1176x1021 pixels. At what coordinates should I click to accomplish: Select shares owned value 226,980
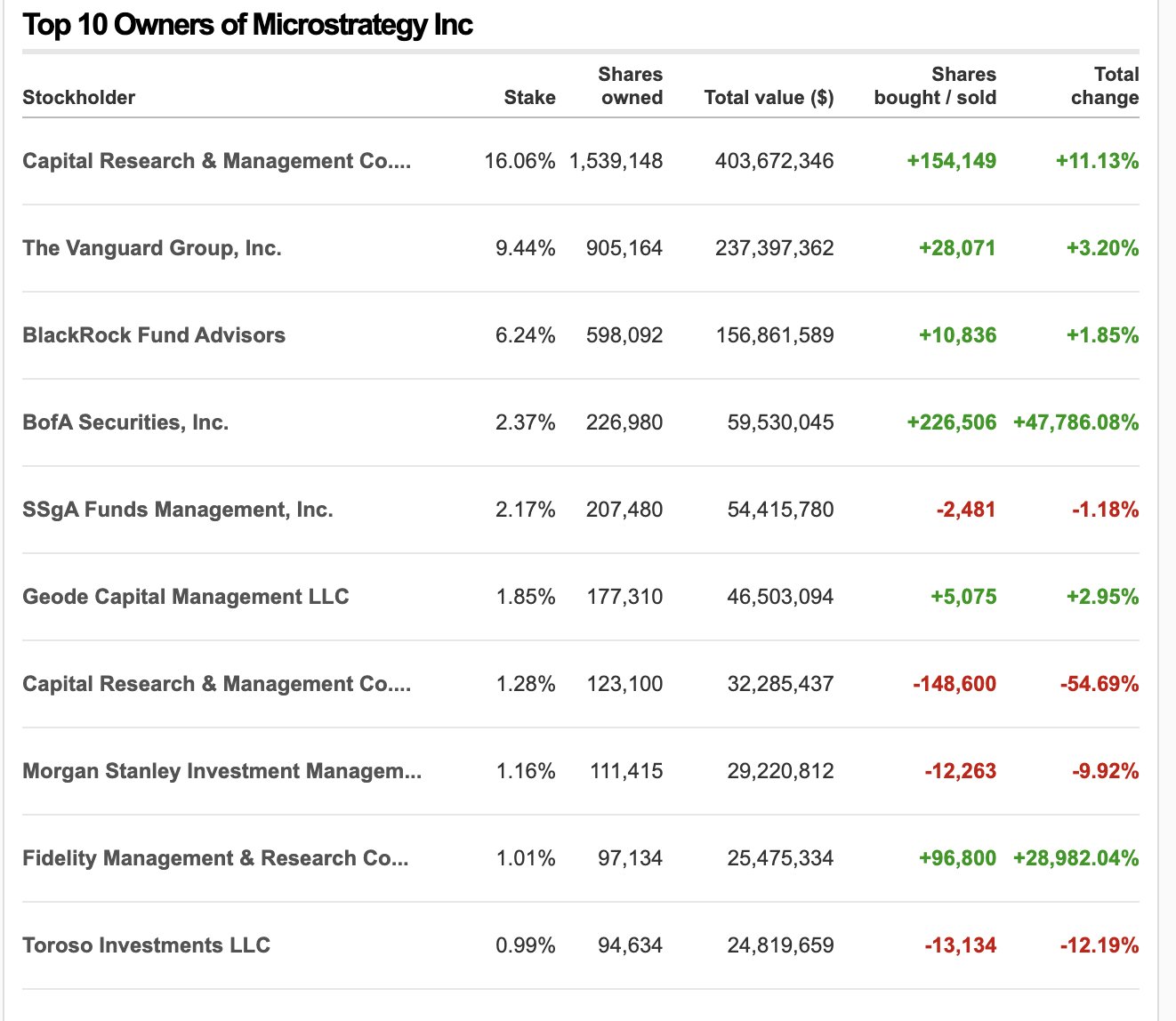pyautogui.click(x=624, y=422)
